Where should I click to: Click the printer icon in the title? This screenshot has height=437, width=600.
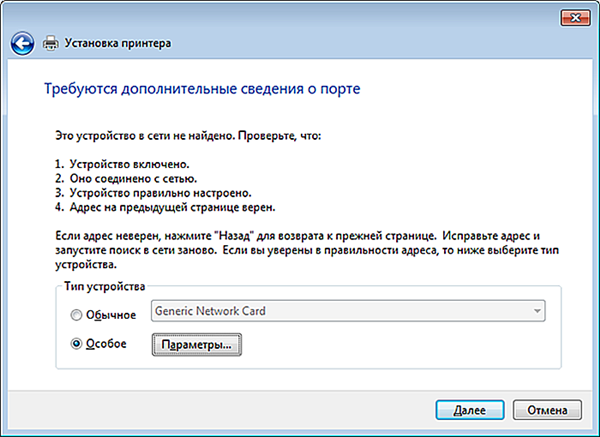(x=51, y=43)
